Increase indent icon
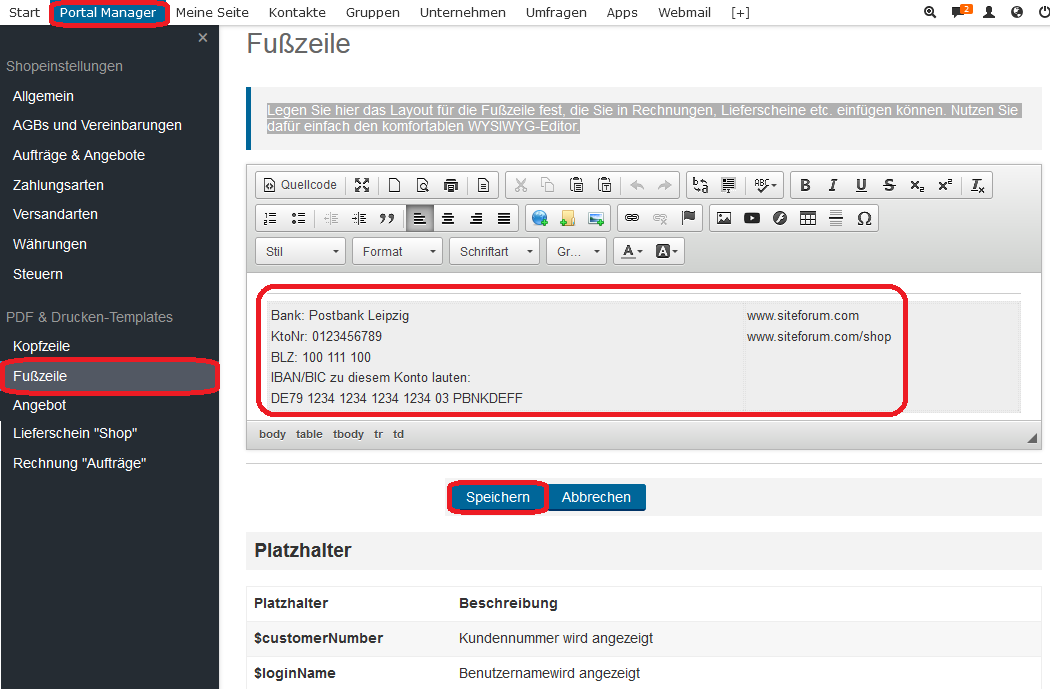This screenshot has width=1050, height=689. click(x=359, y=218)
